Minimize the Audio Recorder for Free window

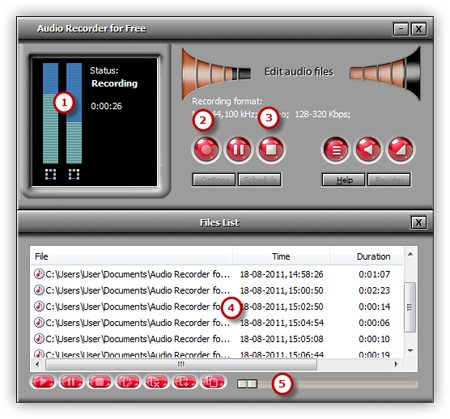click(x=401, y=29)
